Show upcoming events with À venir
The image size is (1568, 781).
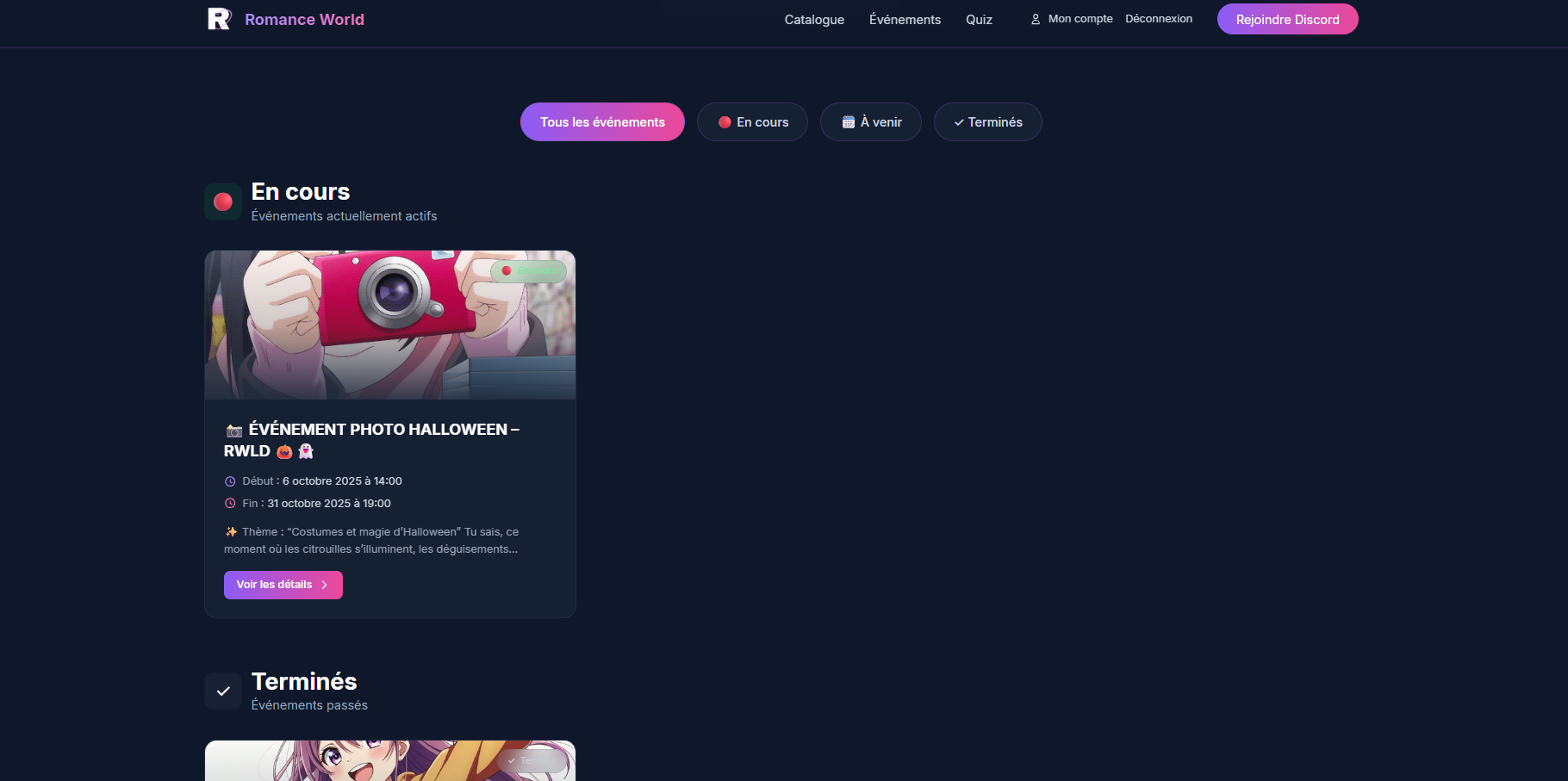870,122
